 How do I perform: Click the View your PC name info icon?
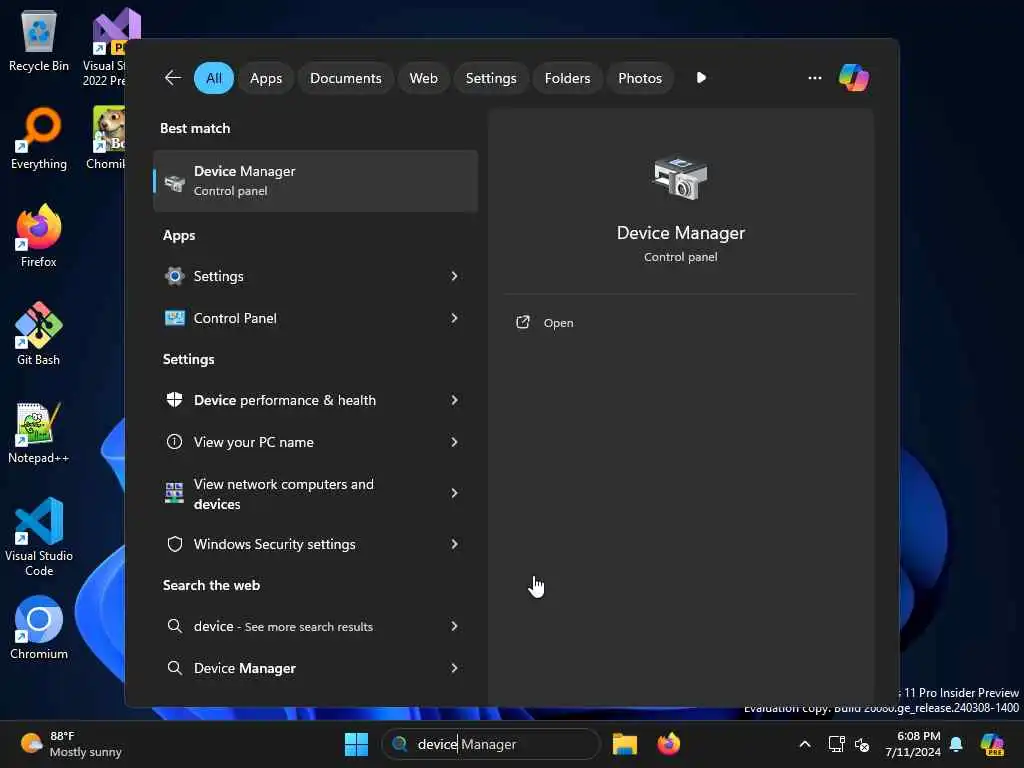[x=174, y=442]
